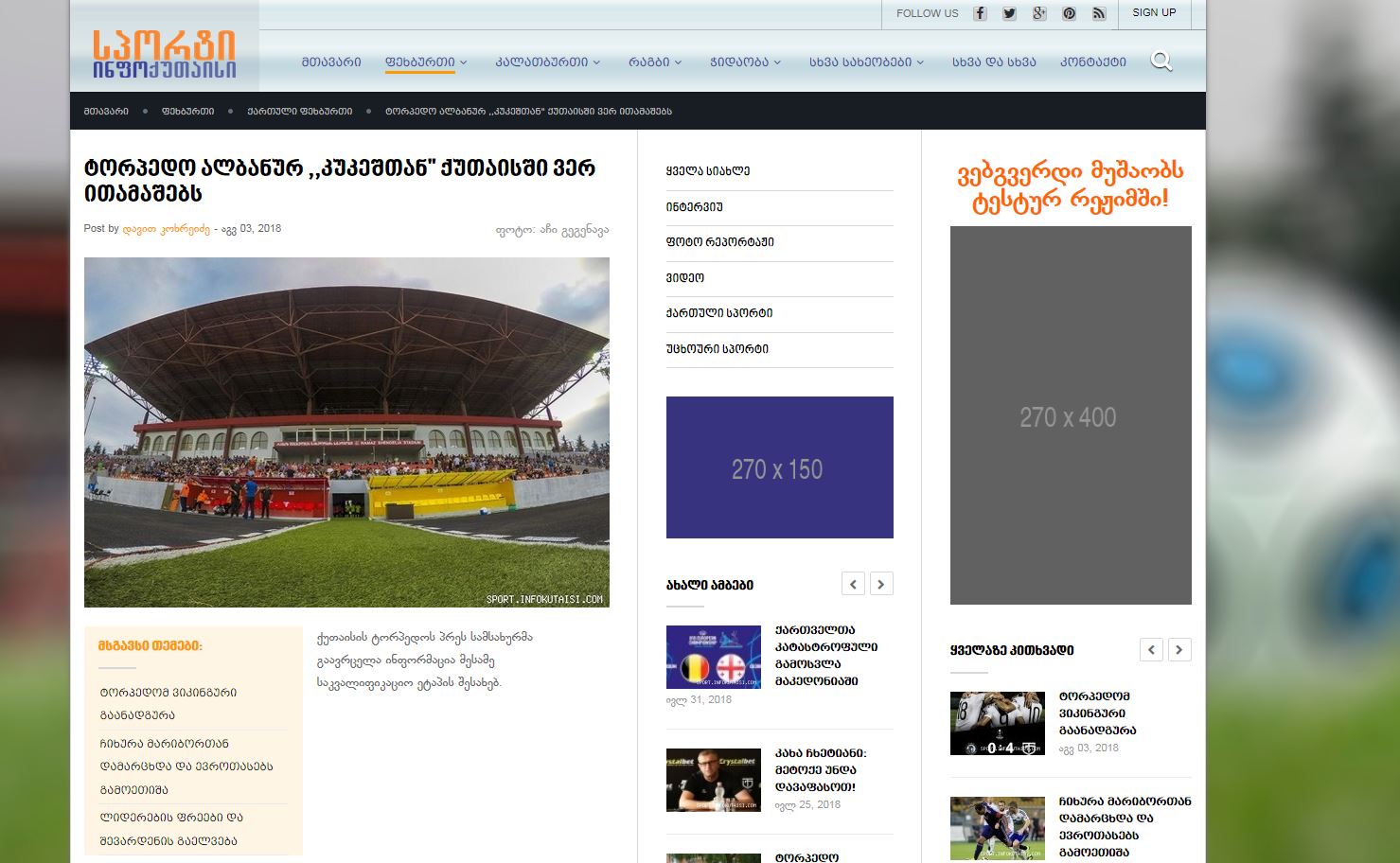Expand the ფეხბურთი dropdown arrow
Screen dimensions: 1400x863
pos(464,62)
